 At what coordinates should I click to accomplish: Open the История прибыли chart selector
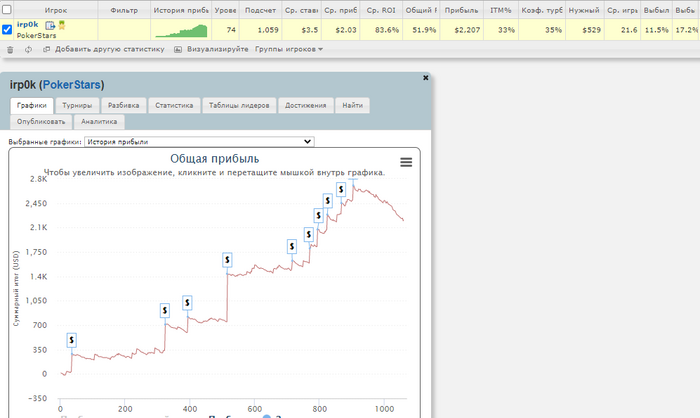199,142
